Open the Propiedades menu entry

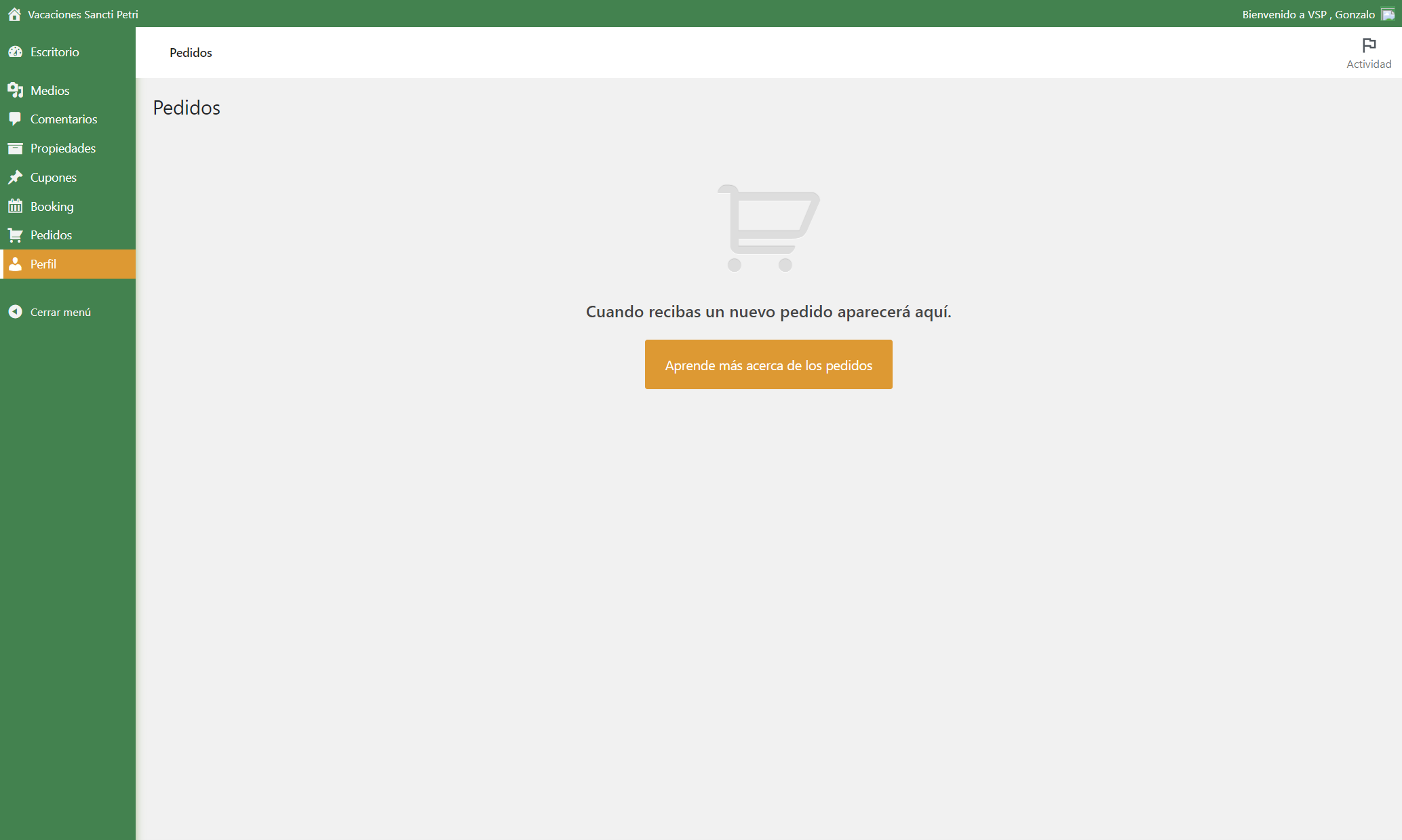click(x=68, y=148)
